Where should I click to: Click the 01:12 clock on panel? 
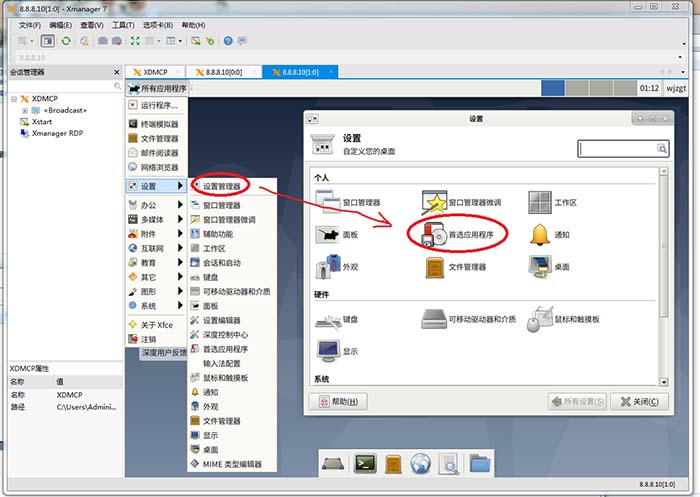coord(649,88)
